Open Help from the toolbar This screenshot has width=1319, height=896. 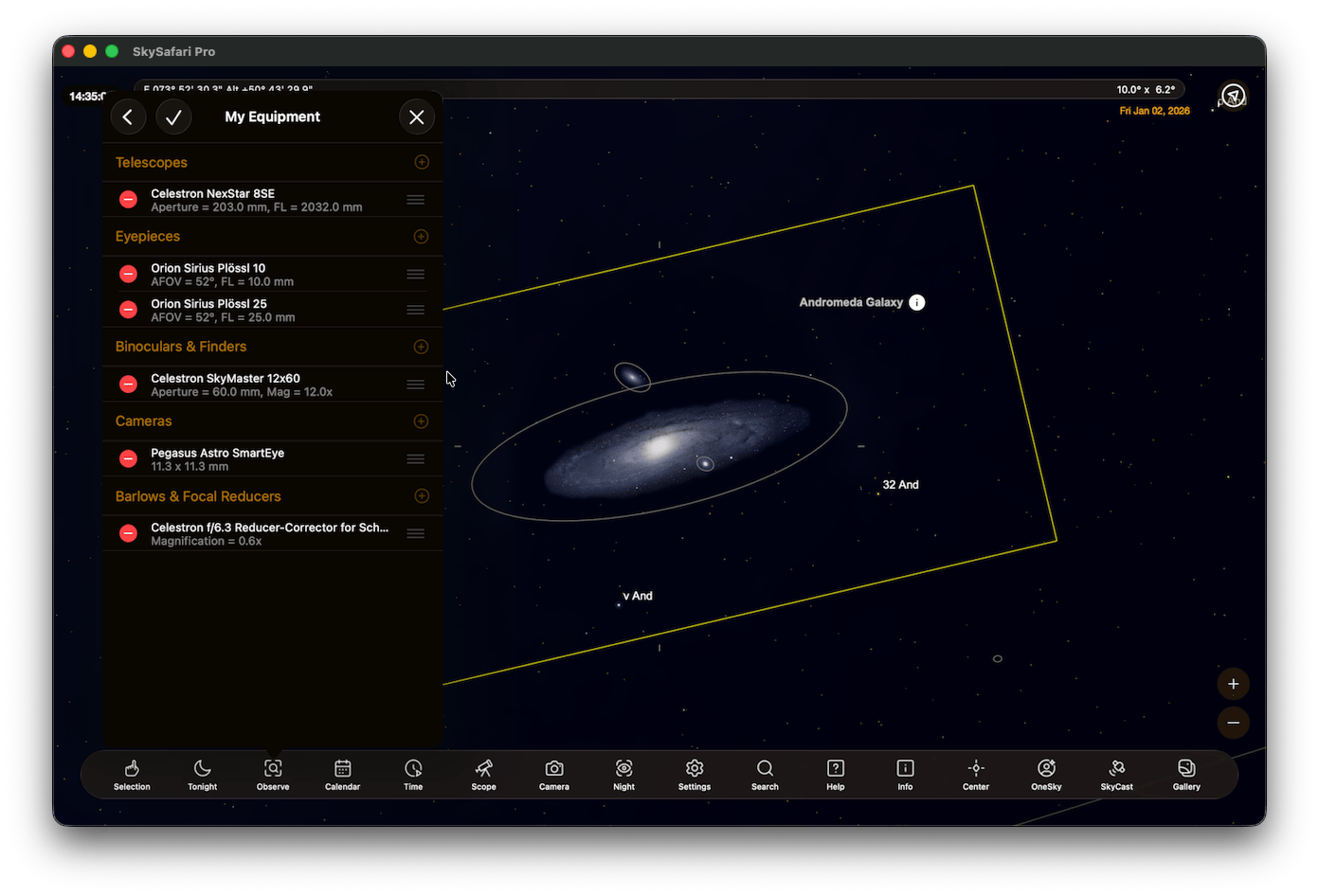[x=836, y=775]
